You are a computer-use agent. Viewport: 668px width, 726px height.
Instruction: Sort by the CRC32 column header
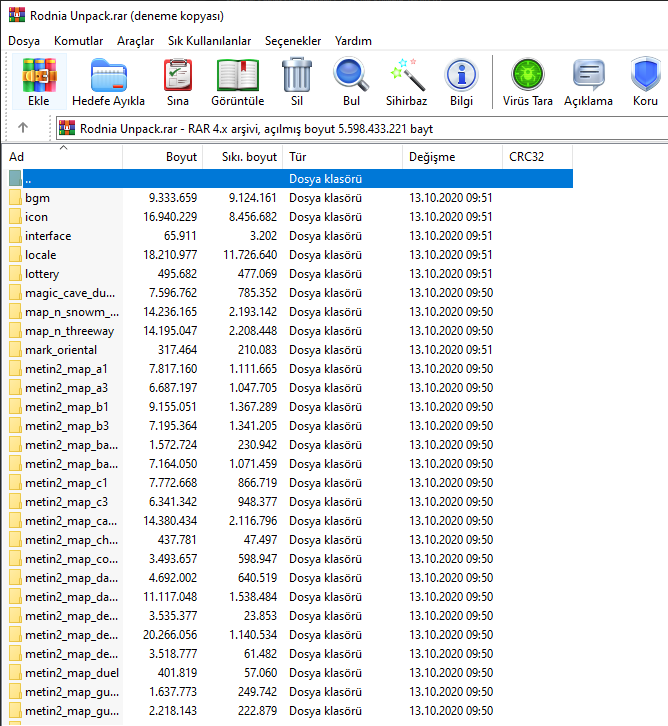(537, 157)
